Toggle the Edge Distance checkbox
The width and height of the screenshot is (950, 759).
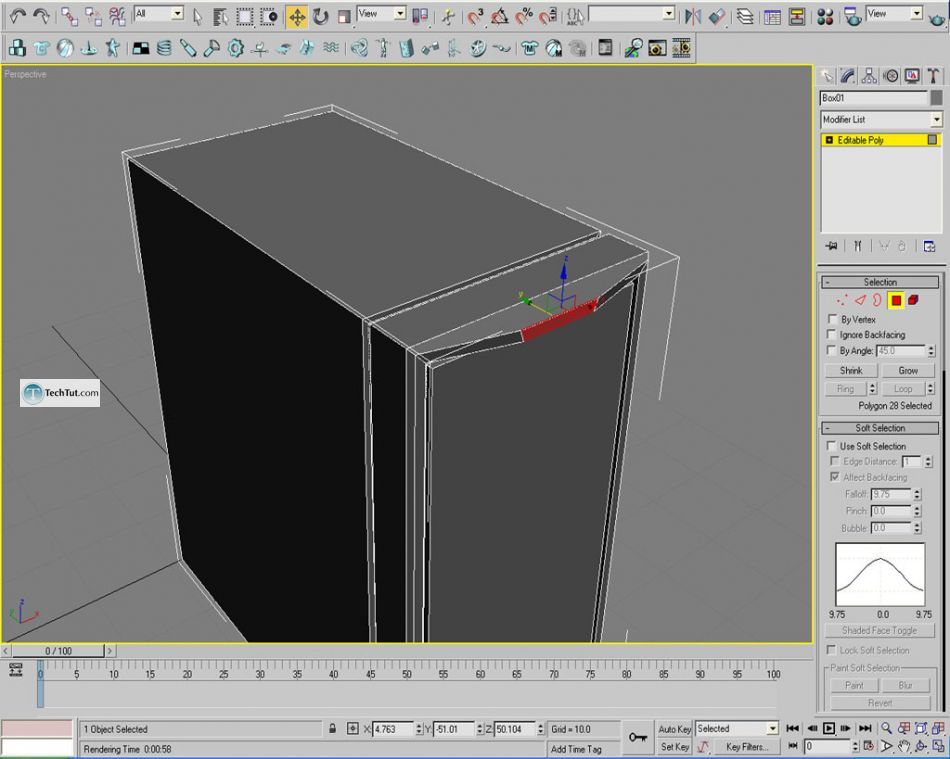click(x=835, y=461)
